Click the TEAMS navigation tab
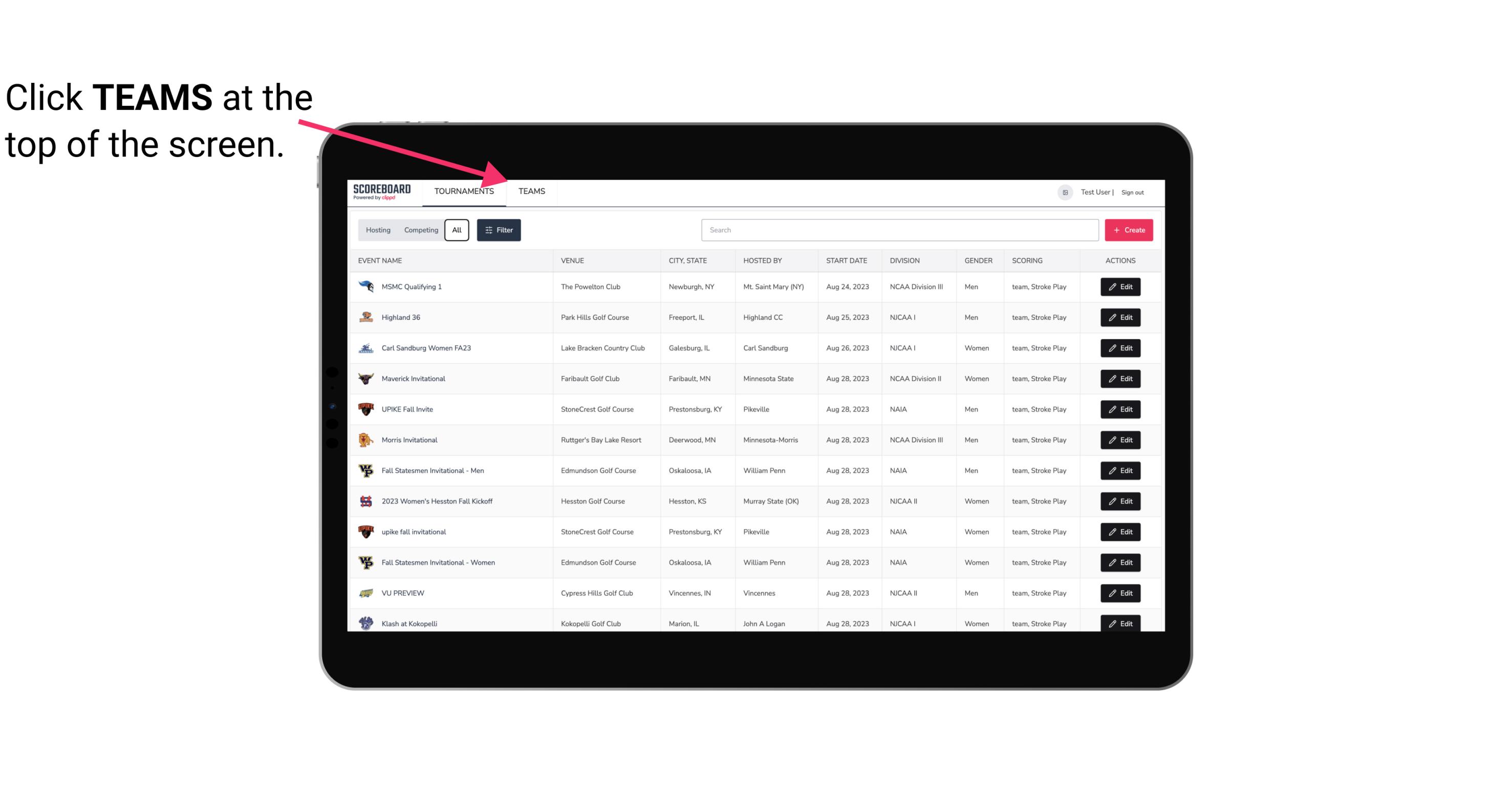The height and width of the screenshot is (812, 1510). 531,192
